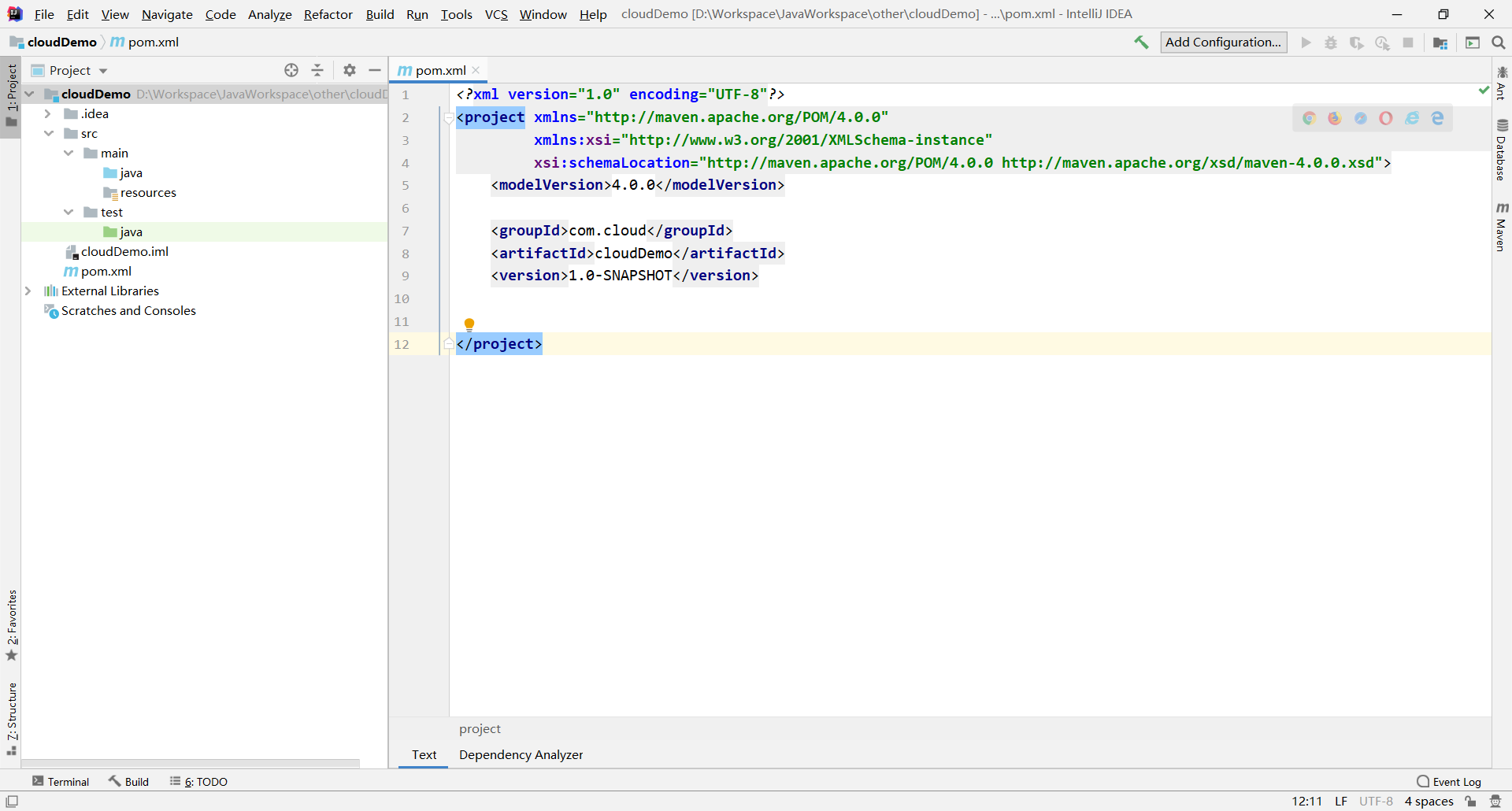Viewport: 1512px width, 811px height.
Task: Collapse the test folder
Action: click(x=69, y=212)
